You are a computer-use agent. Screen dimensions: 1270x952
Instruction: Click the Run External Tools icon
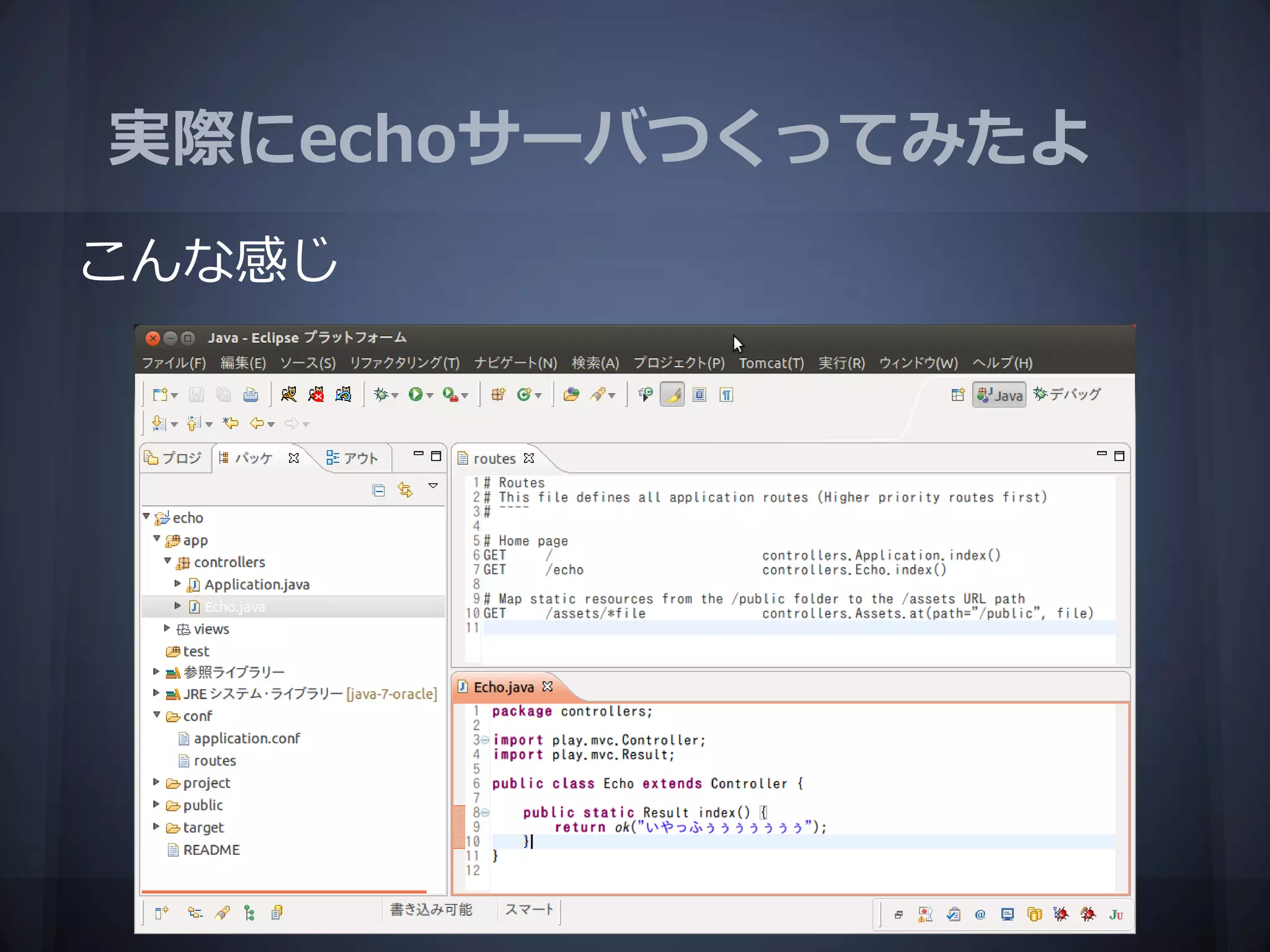point(450,395)
